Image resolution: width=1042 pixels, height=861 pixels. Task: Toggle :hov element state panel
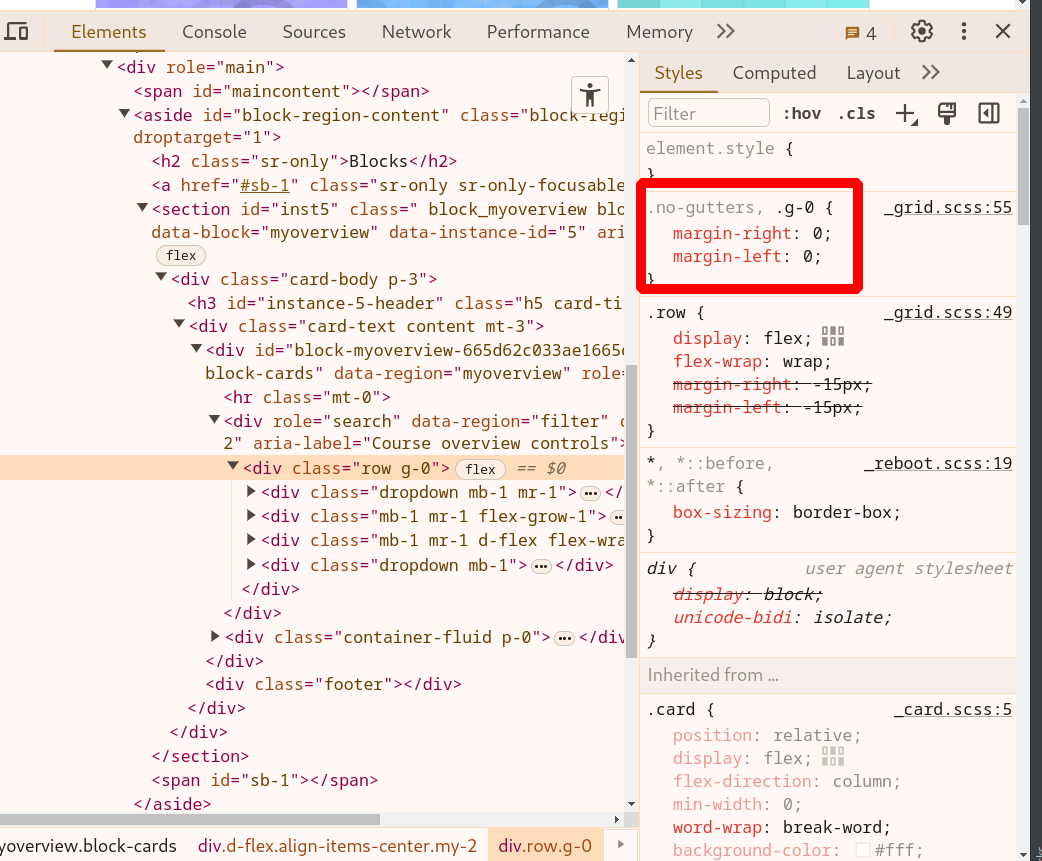coord(802,114)
